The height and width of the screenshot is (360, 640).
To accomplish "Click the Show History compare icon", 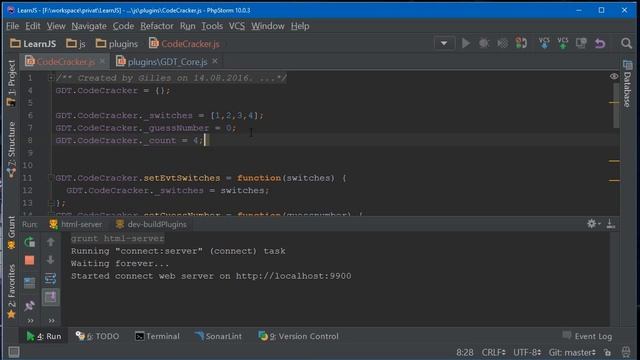I will (x=581, y=43).
